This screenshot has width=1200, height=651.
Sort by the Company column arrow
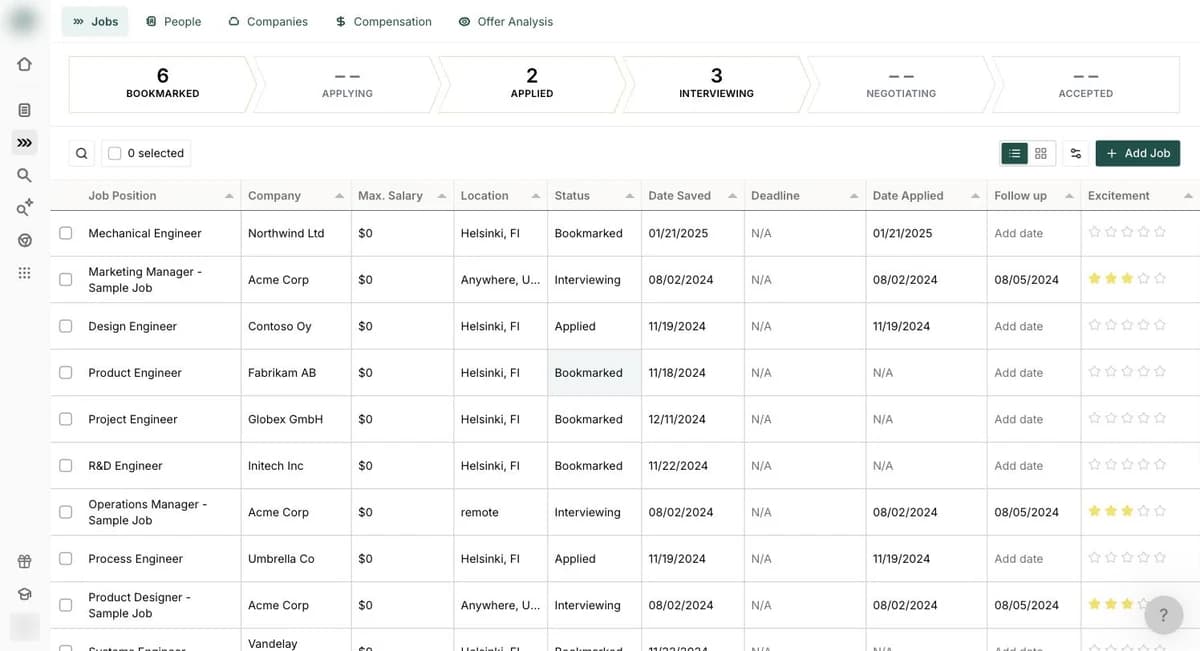[339, 196]
